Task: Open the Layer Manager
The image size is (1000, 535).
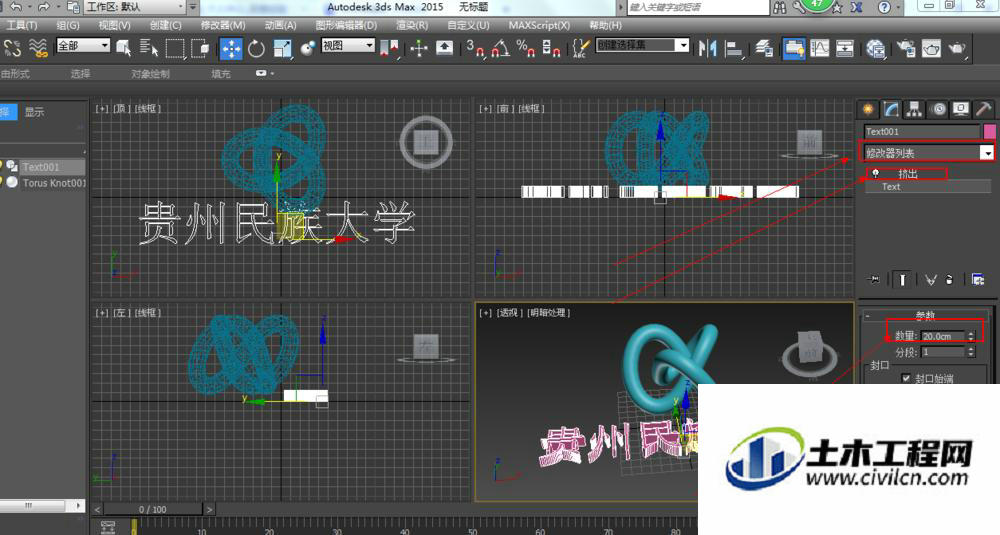Action: (x=764, y=48)
